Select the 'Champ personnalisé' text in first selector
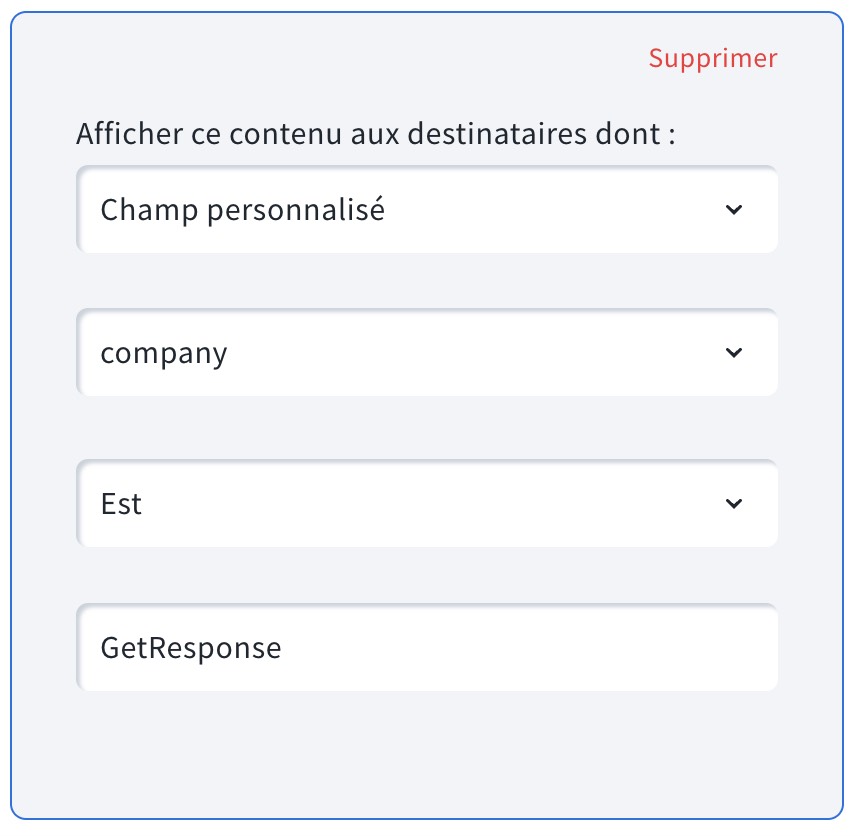Image resolution: width=864 pixels, height=836 pixels. (243, 210)
